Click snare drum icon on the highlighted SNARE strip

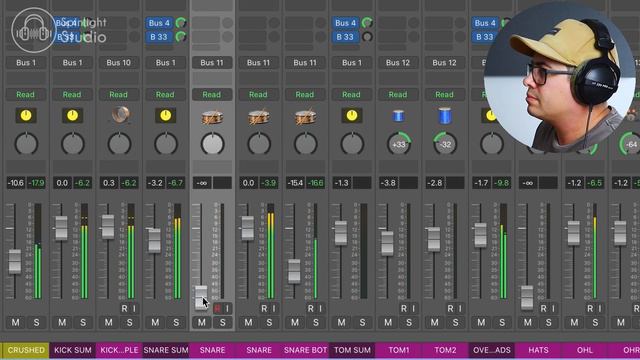point(212,117)
